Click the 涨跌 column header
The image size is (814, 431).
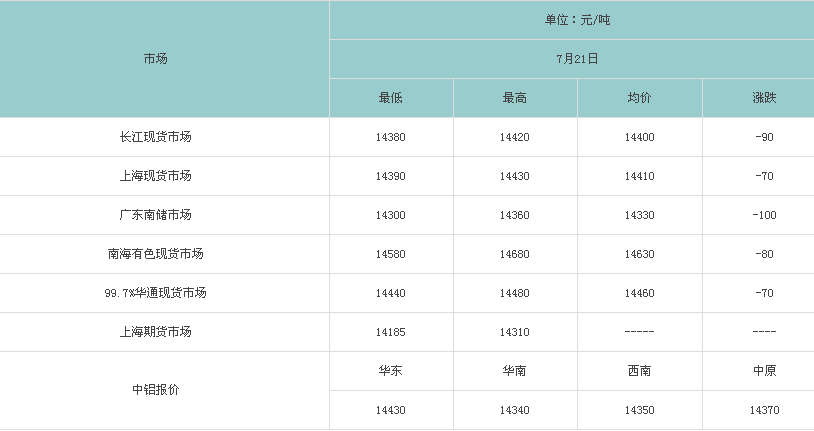tap(764, 98)
